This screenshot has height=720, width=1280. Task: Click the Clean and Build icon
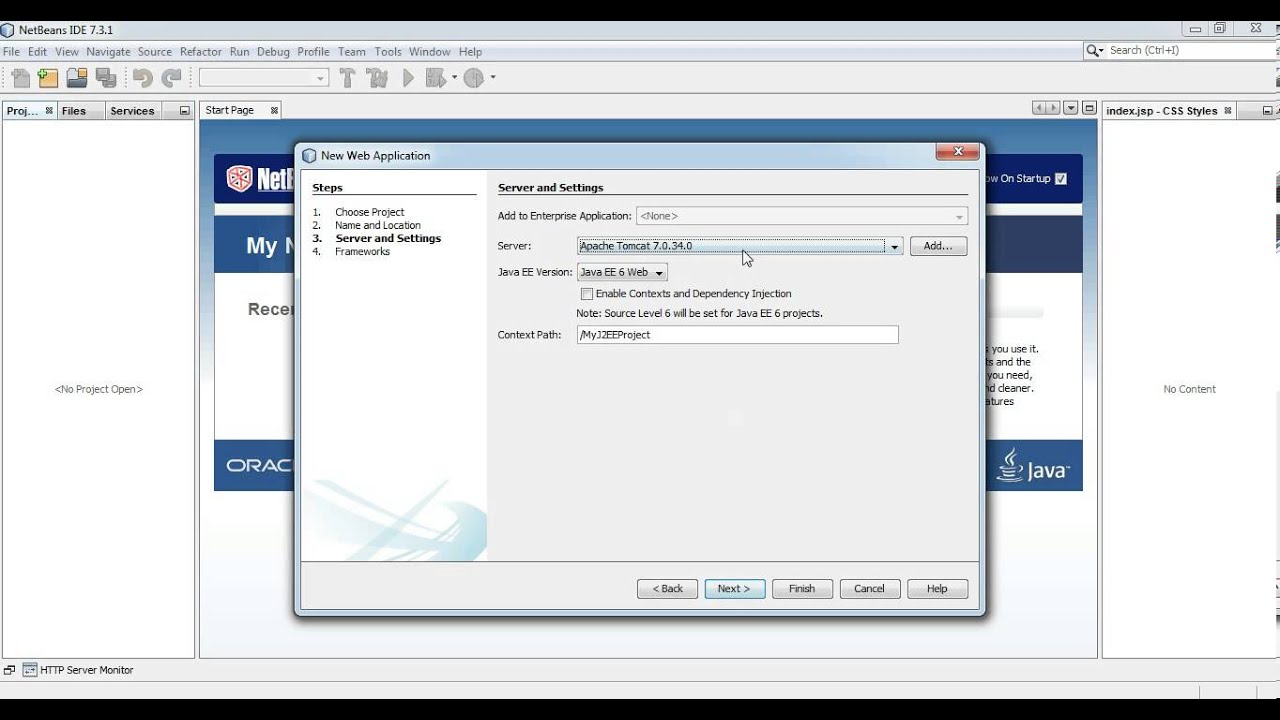(x=377, y=78)
